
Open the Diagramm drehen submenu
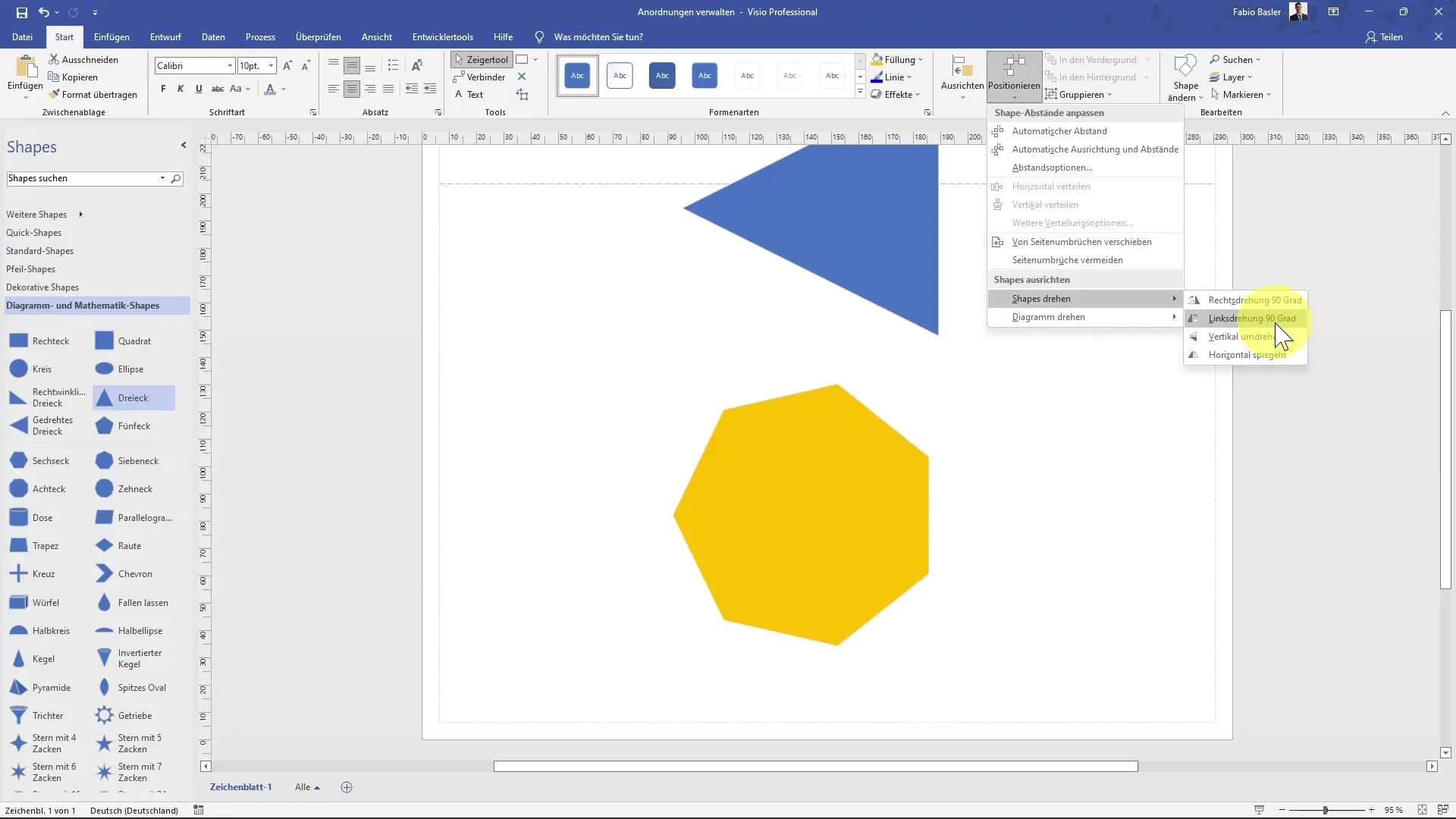[x=1085, y=317]
